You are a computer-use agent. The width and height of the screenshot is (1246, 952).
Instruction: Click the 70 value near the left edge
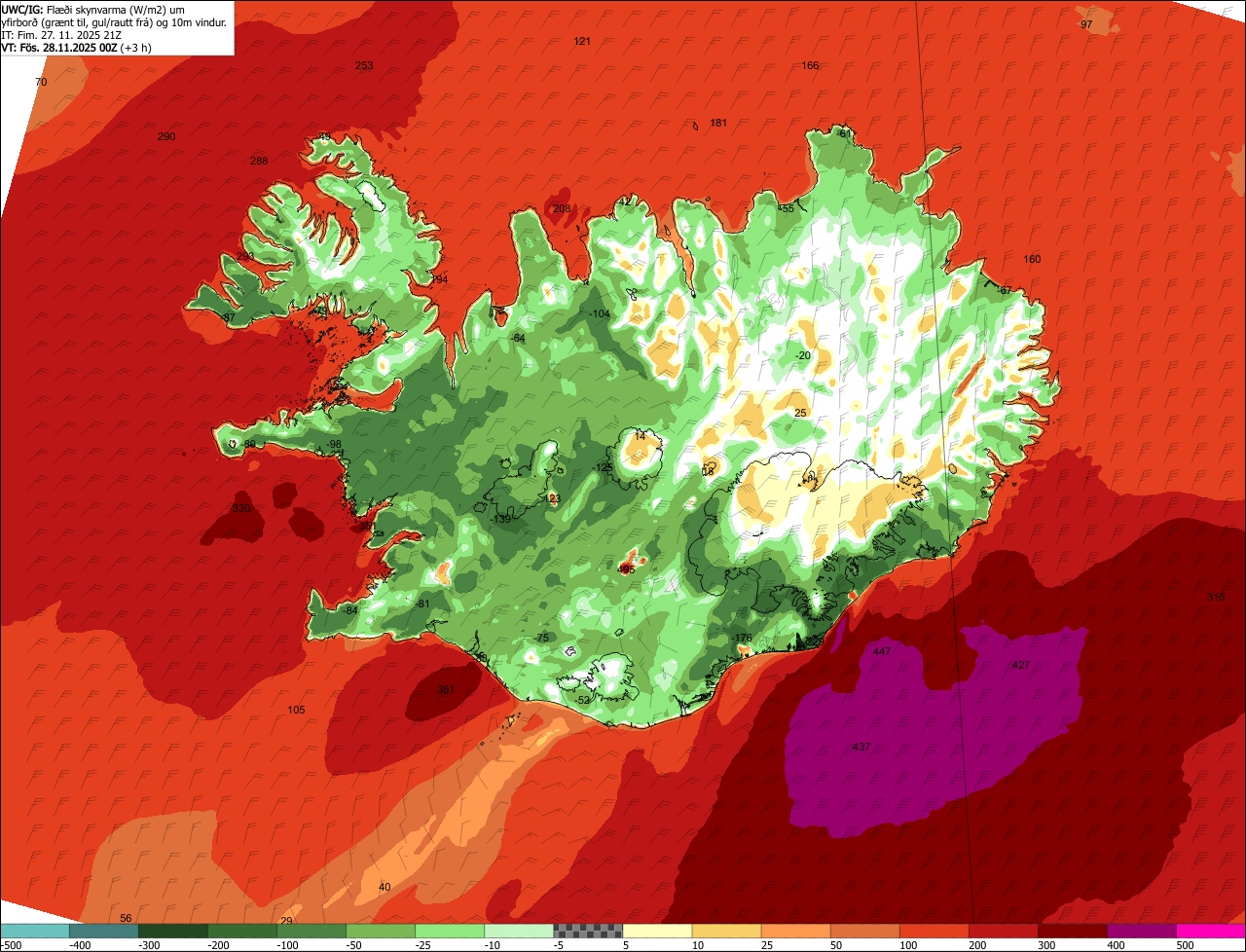[41, 82]
